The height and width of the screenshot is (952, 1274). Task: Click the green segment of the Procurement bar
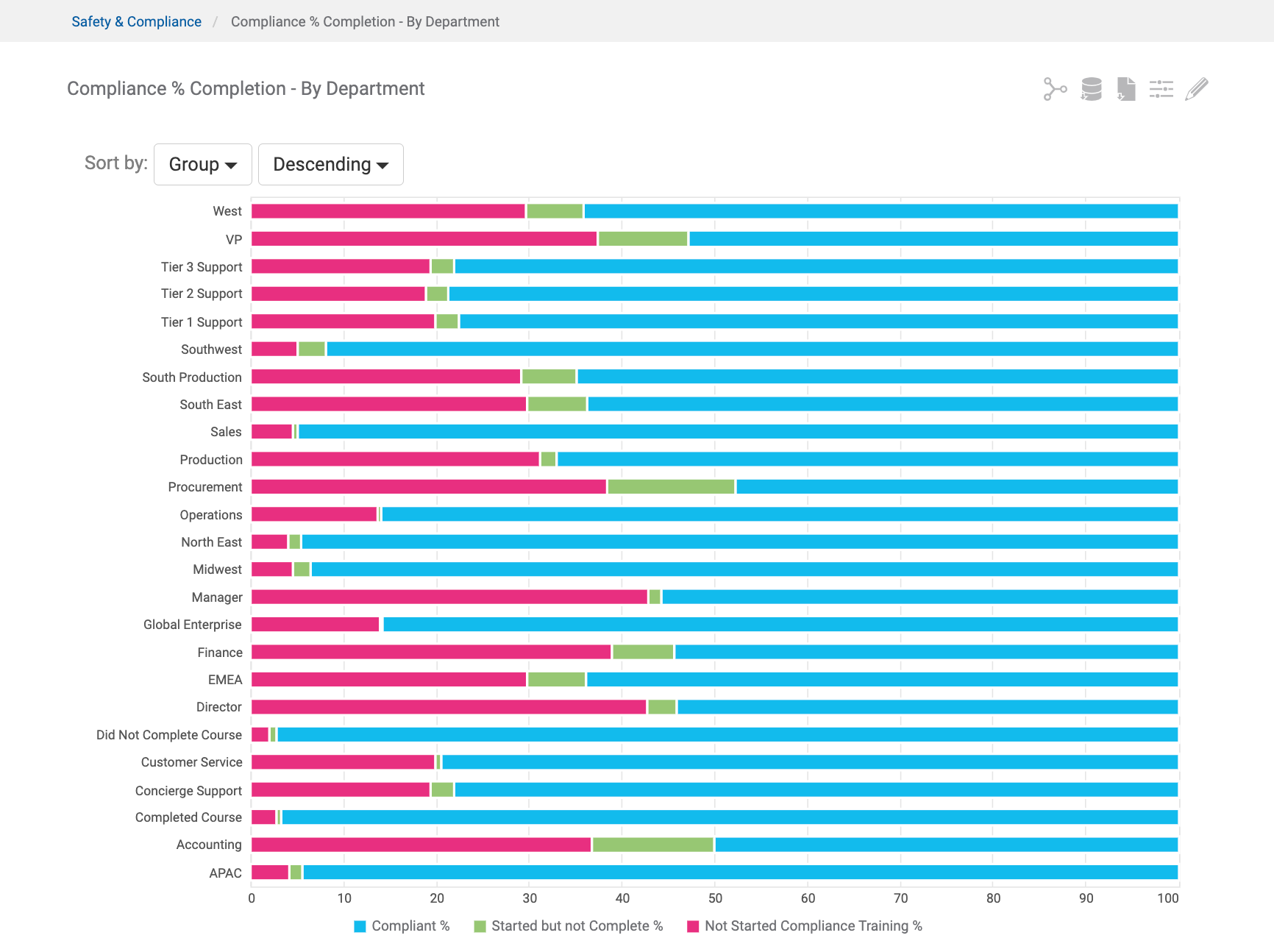point(669,486)
